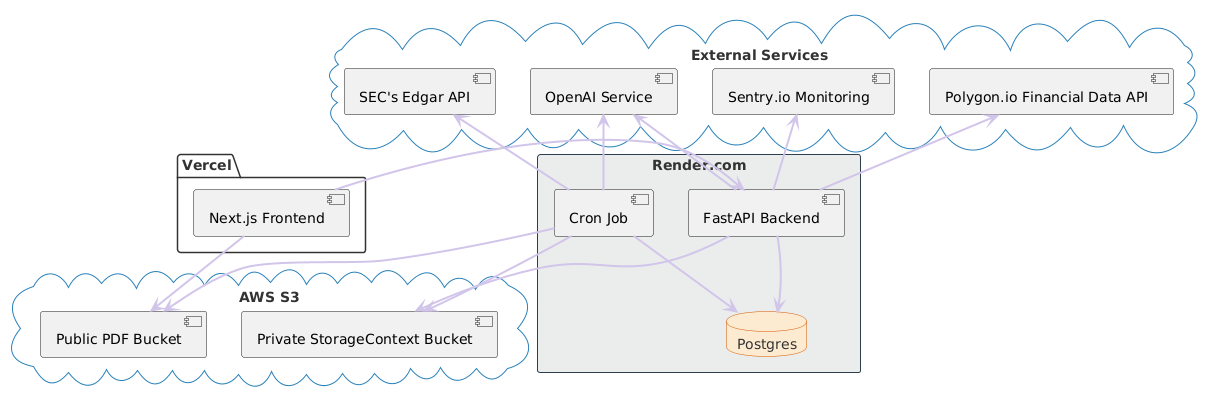The width and height of the screenshot is (1214, 404).
Task: Click the Render.com container title
Action: pyautogui.click(x=698, y=165)
